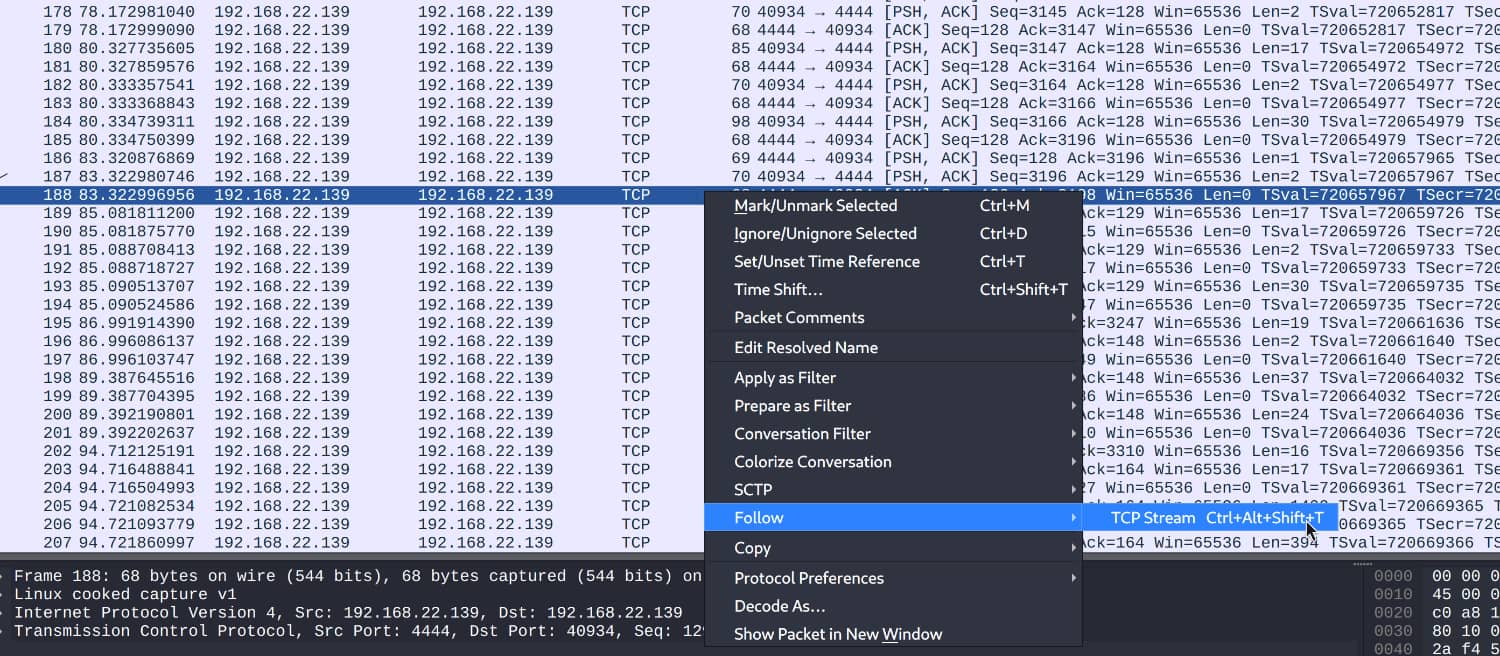Screen dimensions: 1500x656
Task: Choose Decode As… from context menu
Action: (779, 606)
